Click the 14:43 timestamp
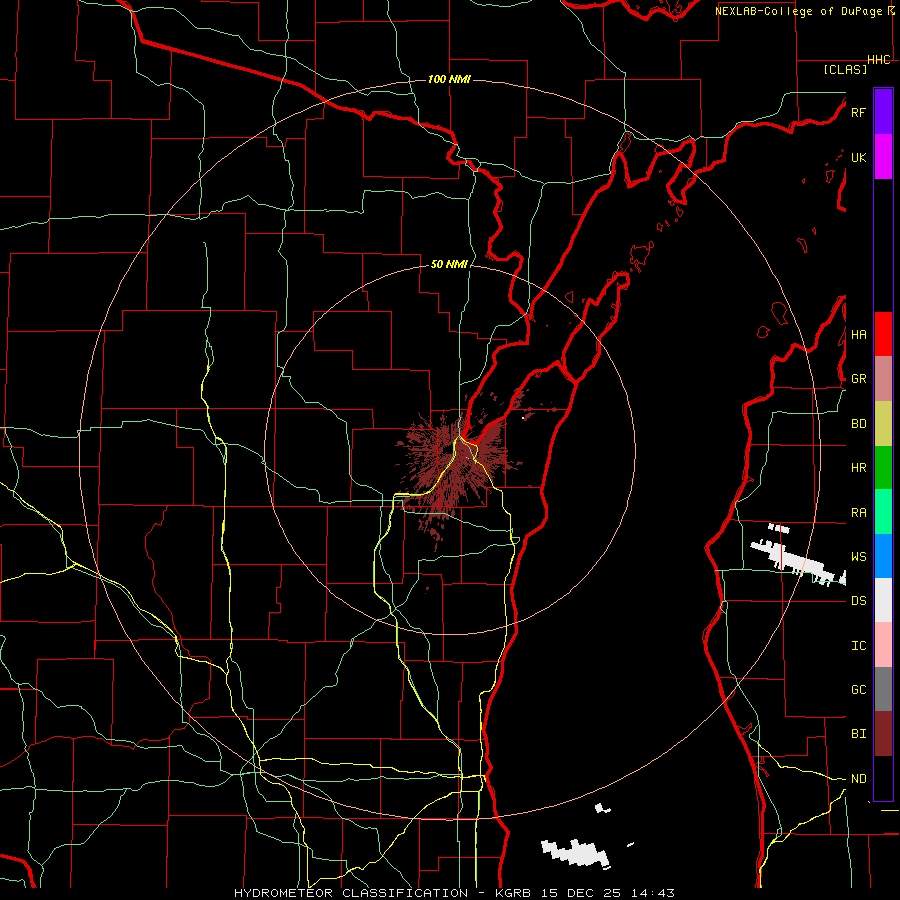 [x=655, y=893]
